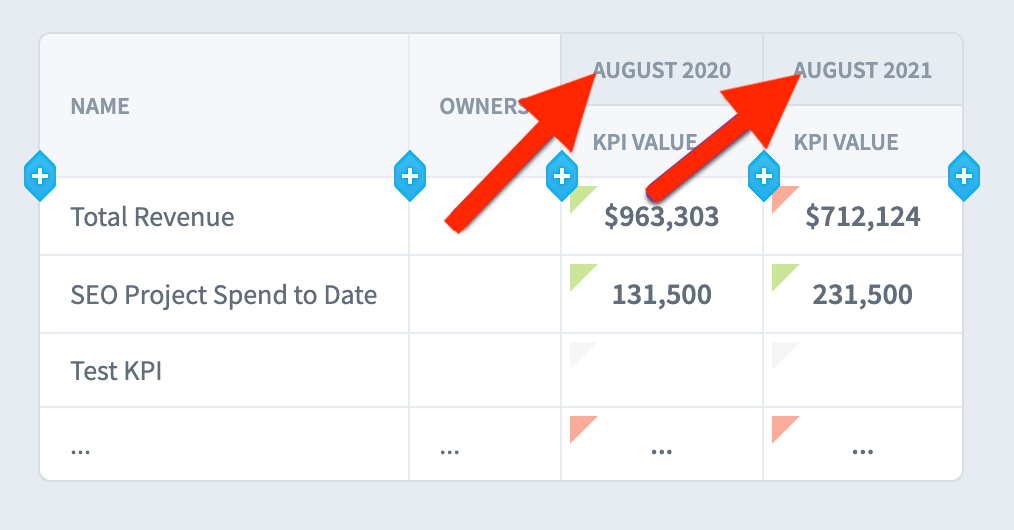Click the plus icon left of Name column
Screen dimensions: 1014x530
tap(40, 176)
